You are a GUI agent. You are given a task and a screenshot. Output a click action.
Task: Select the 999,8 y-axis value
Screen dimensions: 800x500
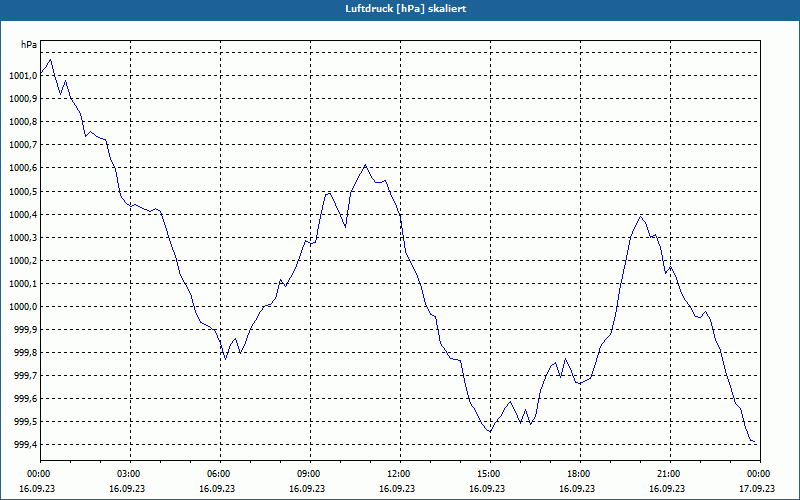click(x=25, y=353)
